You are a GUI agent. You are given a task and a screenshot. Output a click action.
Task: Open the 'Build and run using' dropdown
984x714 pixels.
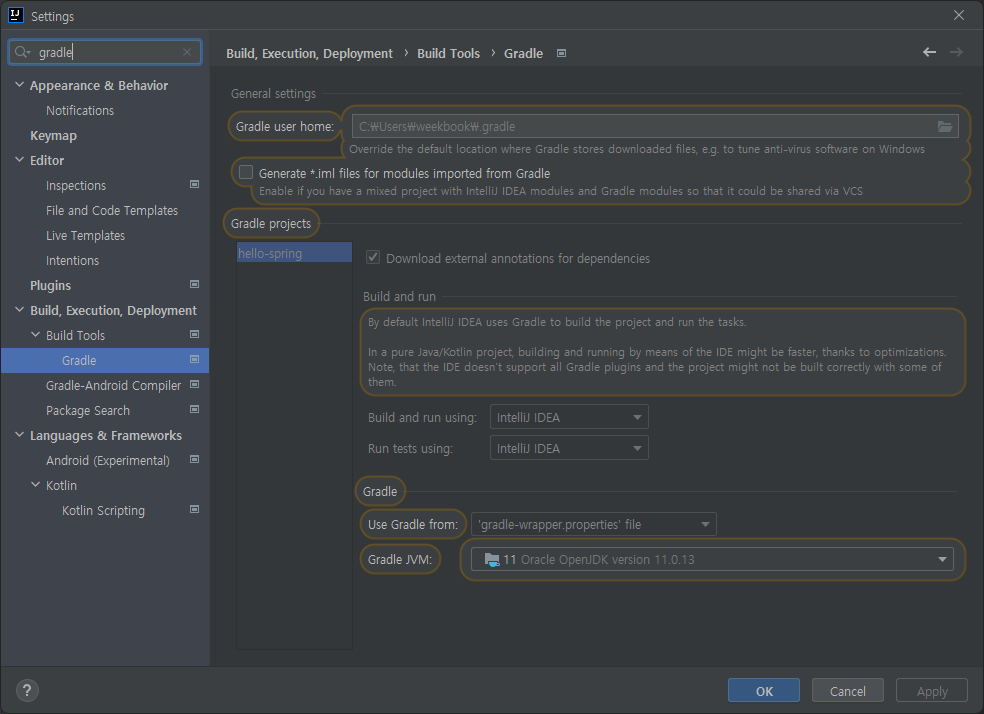[x=569, y=417]
